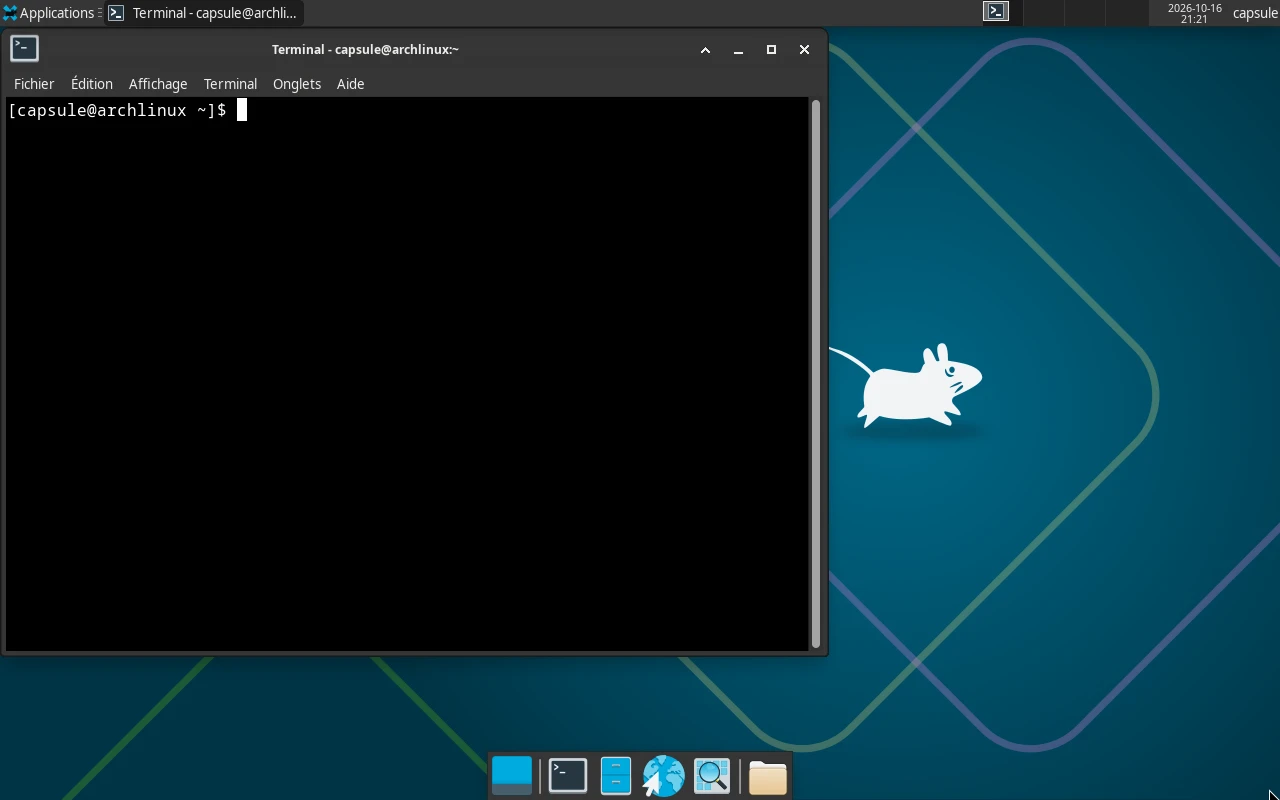Open the Fichier menu

[x=34, y=84]
